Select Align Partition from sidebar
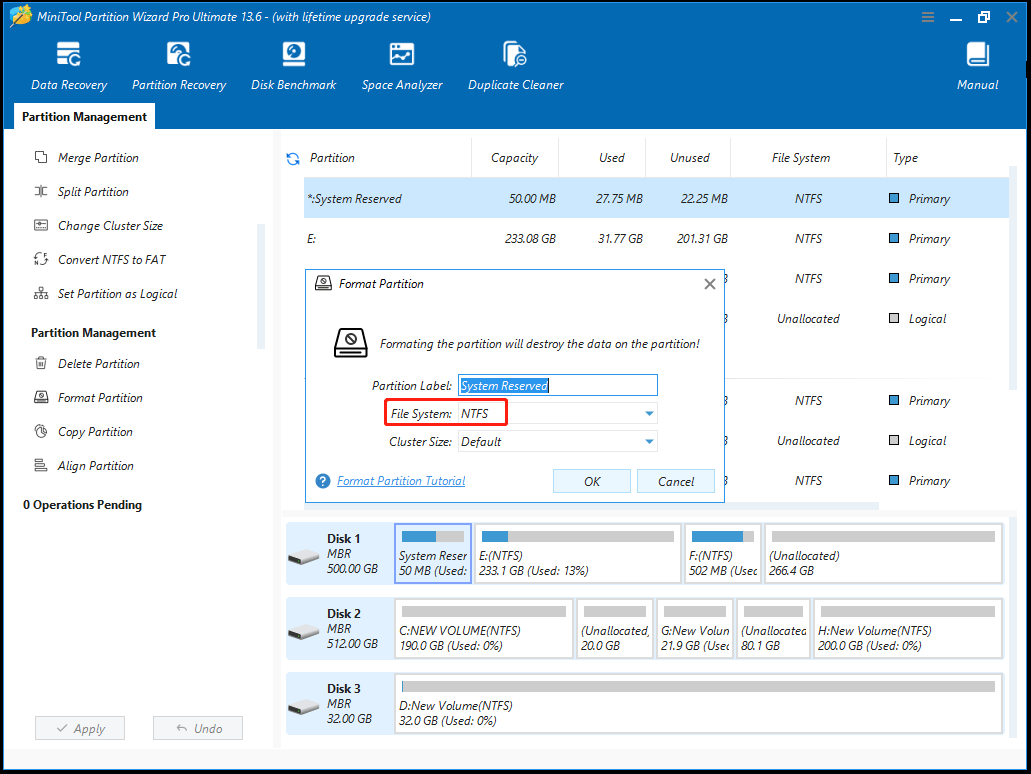1031x774 pixels. click(96, 466)
